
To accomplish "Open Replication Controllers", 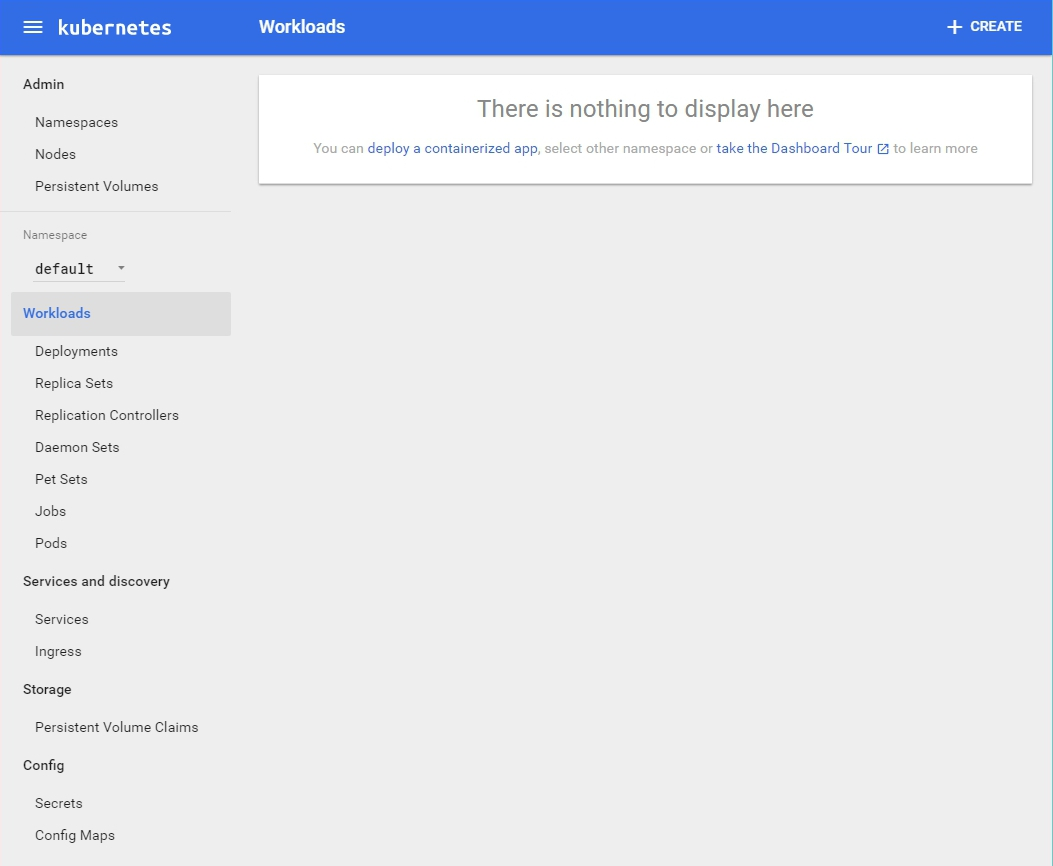I will point(107,416).
